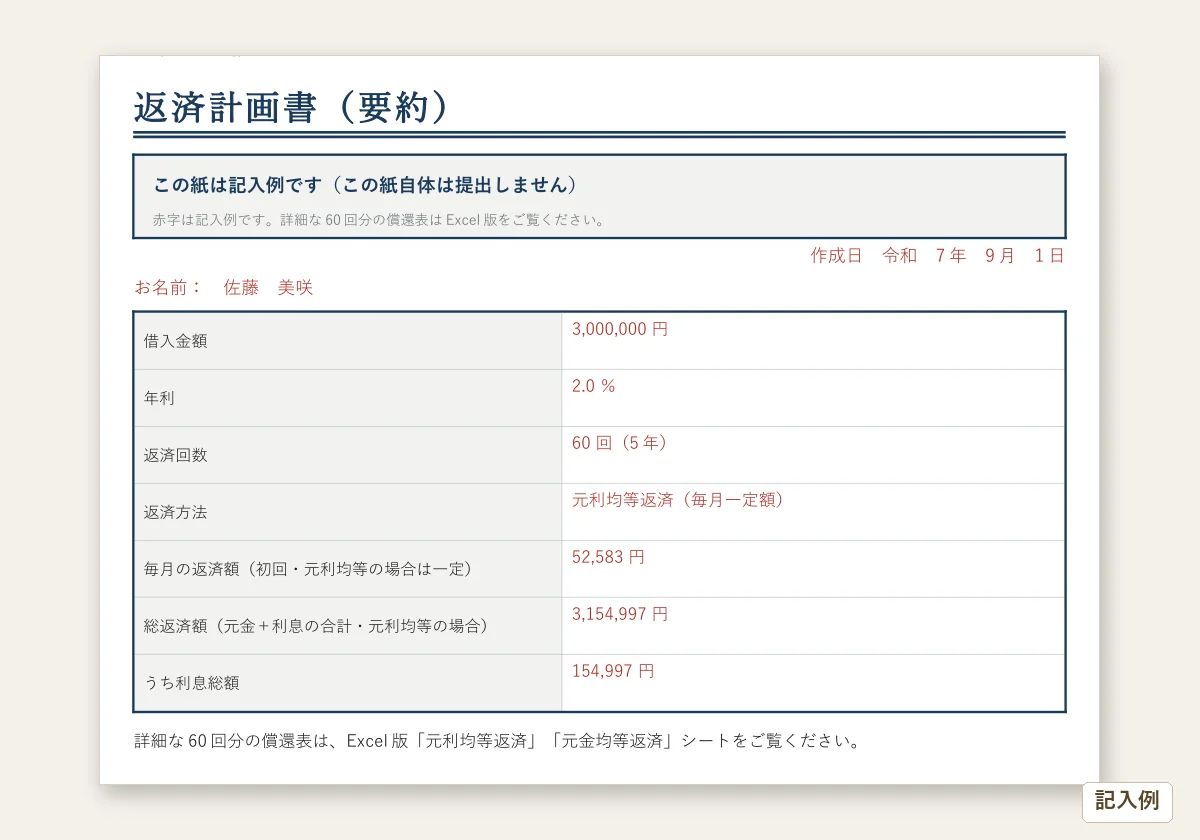1200x840 pixels.
Task: Select the value 2.0 %
Action: [x=594, y=386]
